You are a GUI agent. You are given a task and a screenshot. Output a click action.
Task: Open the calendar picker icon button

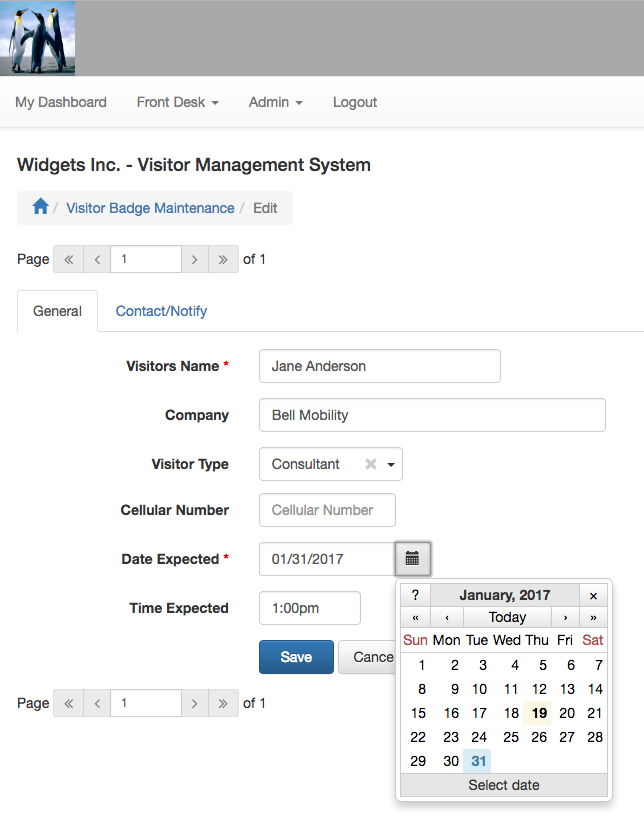tap(412, 559)
